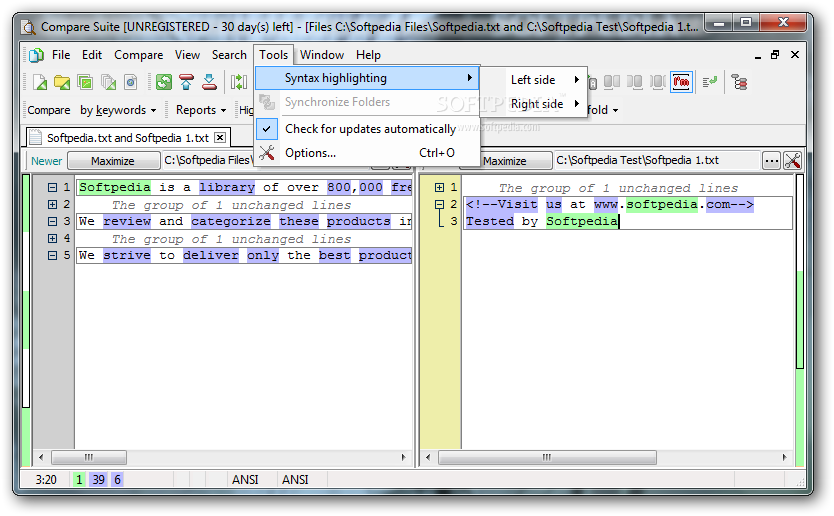This screenshot has width=834, height=516.
Task: Expand the unchanged group at left line 2
Action: click(52, 204)
